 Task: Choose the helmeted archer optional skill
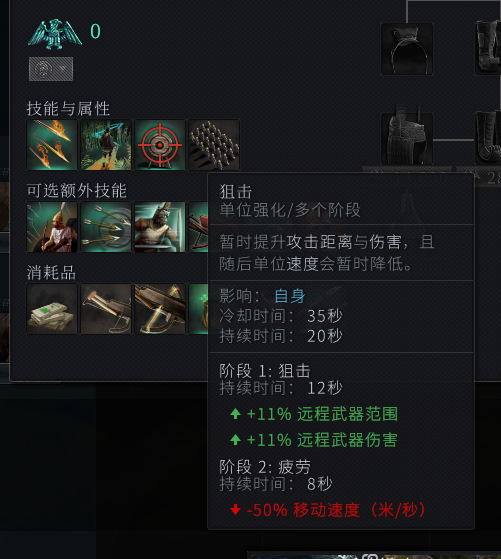(x=52, y=227)
